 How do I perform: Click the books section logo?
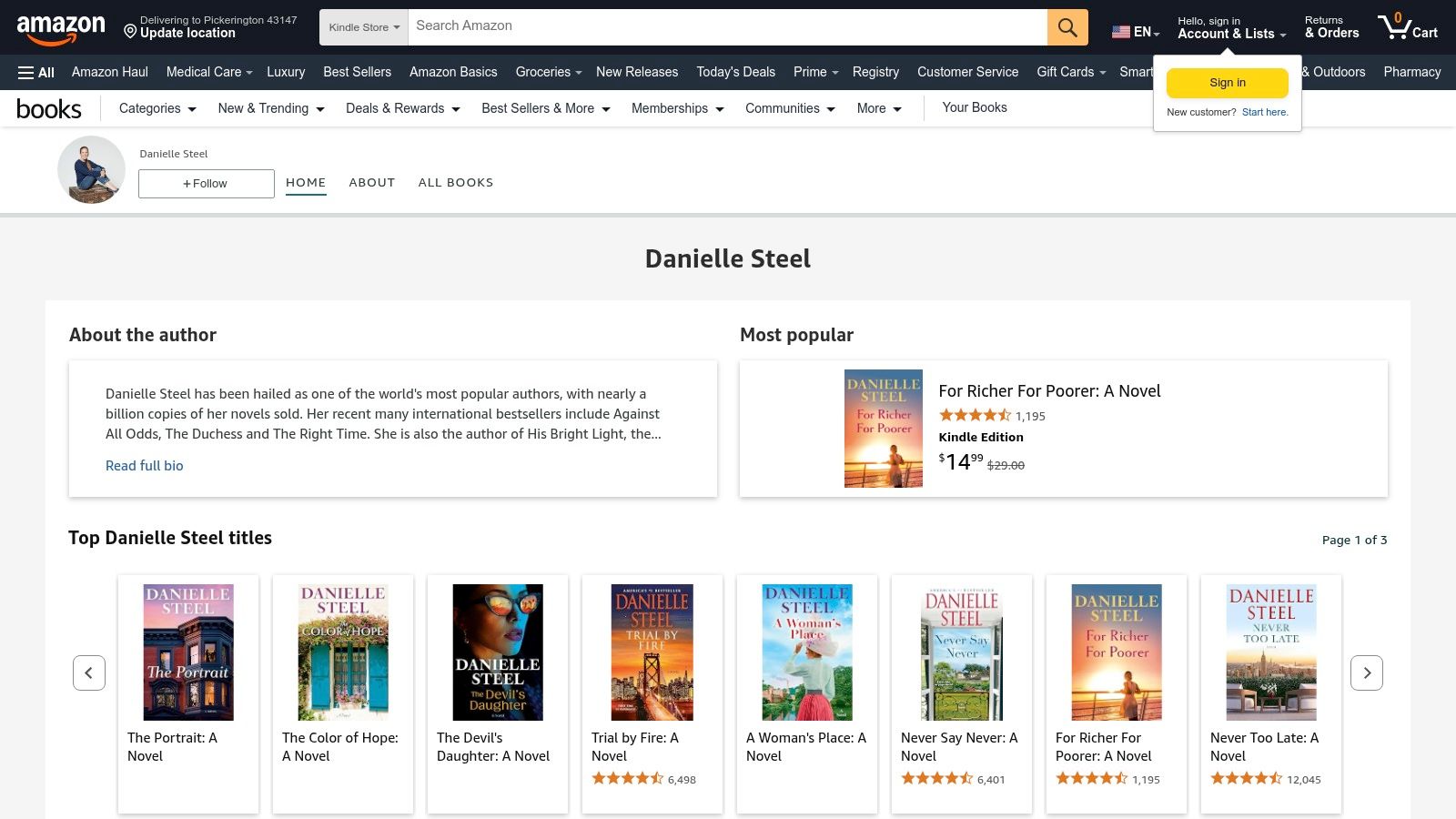(49, 109)
